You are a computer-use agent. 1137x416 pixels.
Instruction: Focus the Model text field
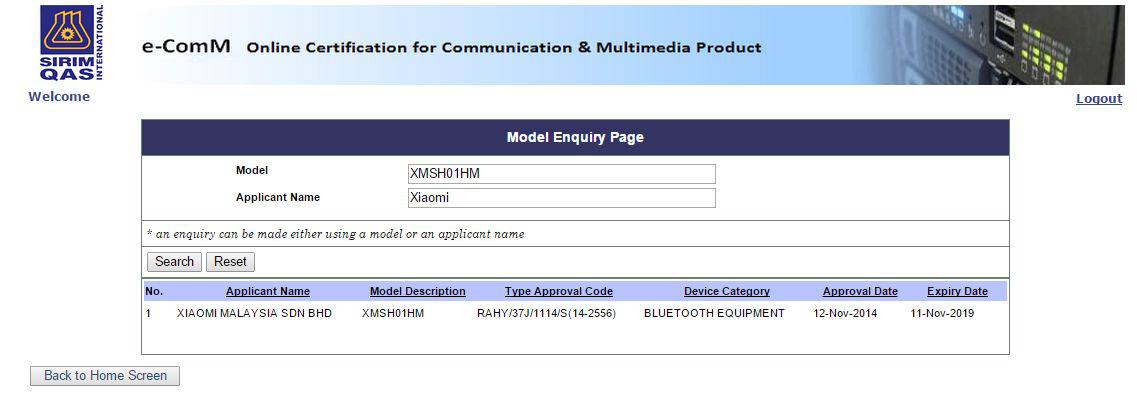click(562, 173)
